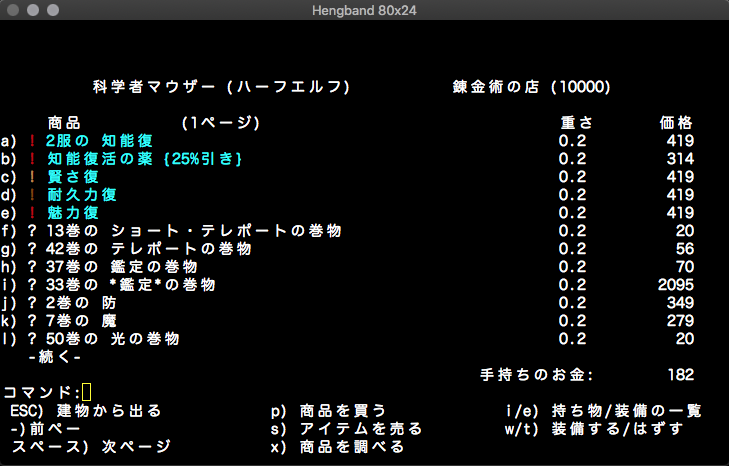Click the red potion icon in row a
Viewport: 729px width, 466px height.
33,141
